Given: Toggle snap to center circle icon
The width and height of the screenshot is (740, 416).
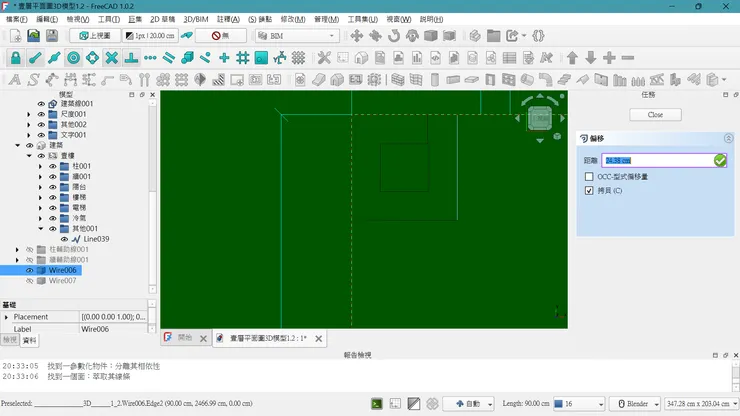Looking at the screenshot, I should tap(73, 58).
